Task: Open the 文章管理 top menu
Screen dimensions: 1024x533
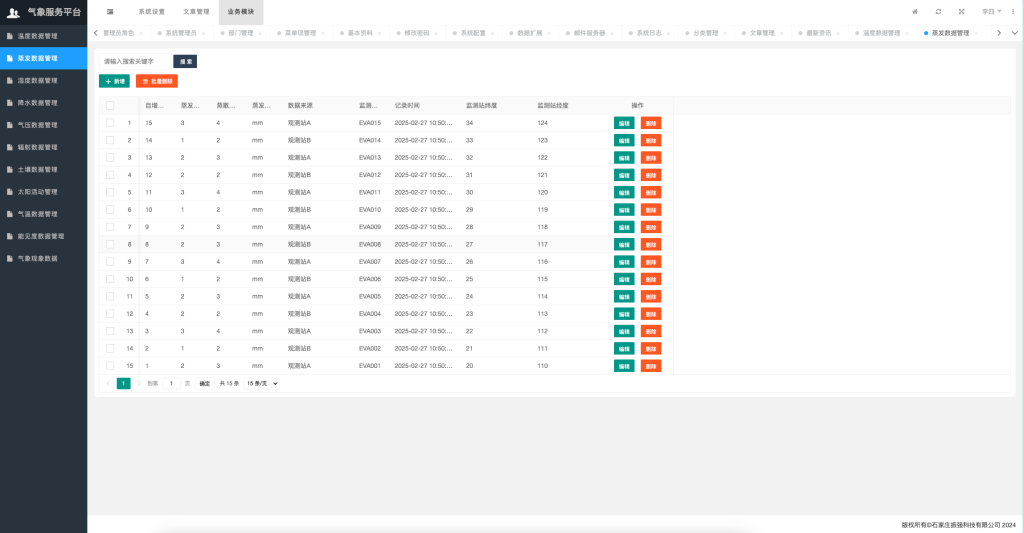Action: pyautogui.click(x=196, y=11)
